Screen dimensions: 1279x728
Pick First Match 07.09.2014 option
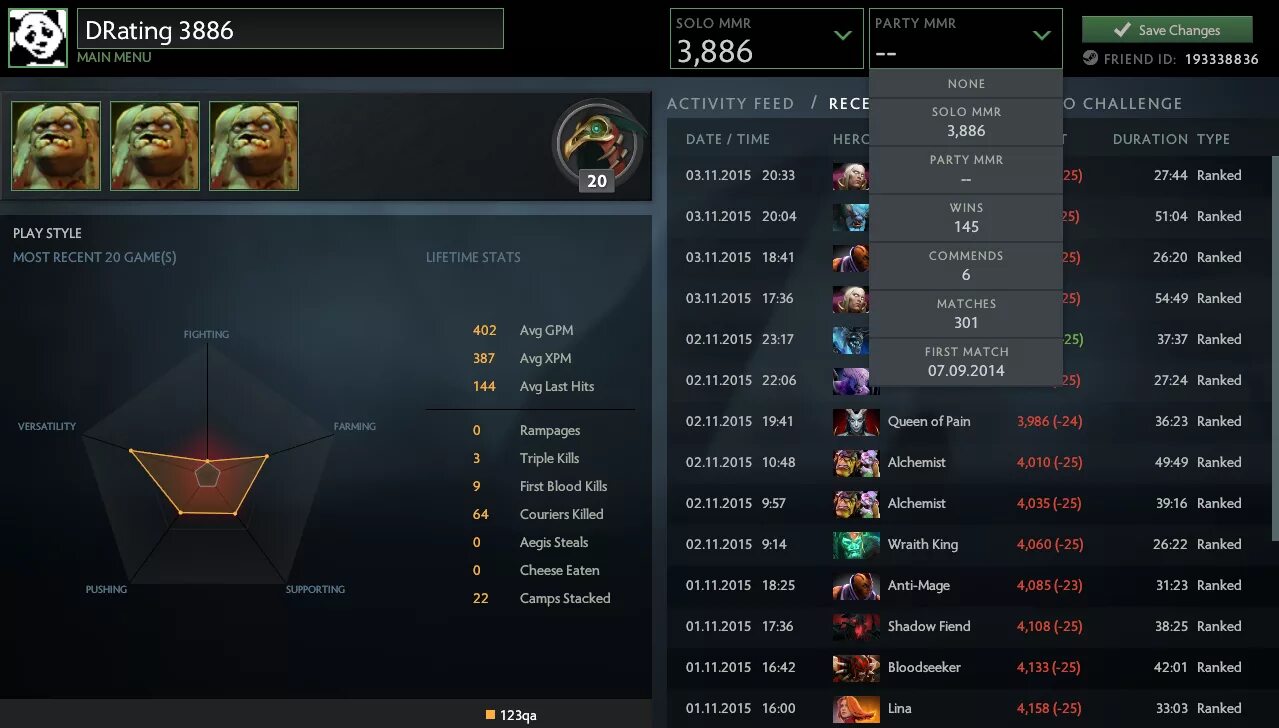966,362
